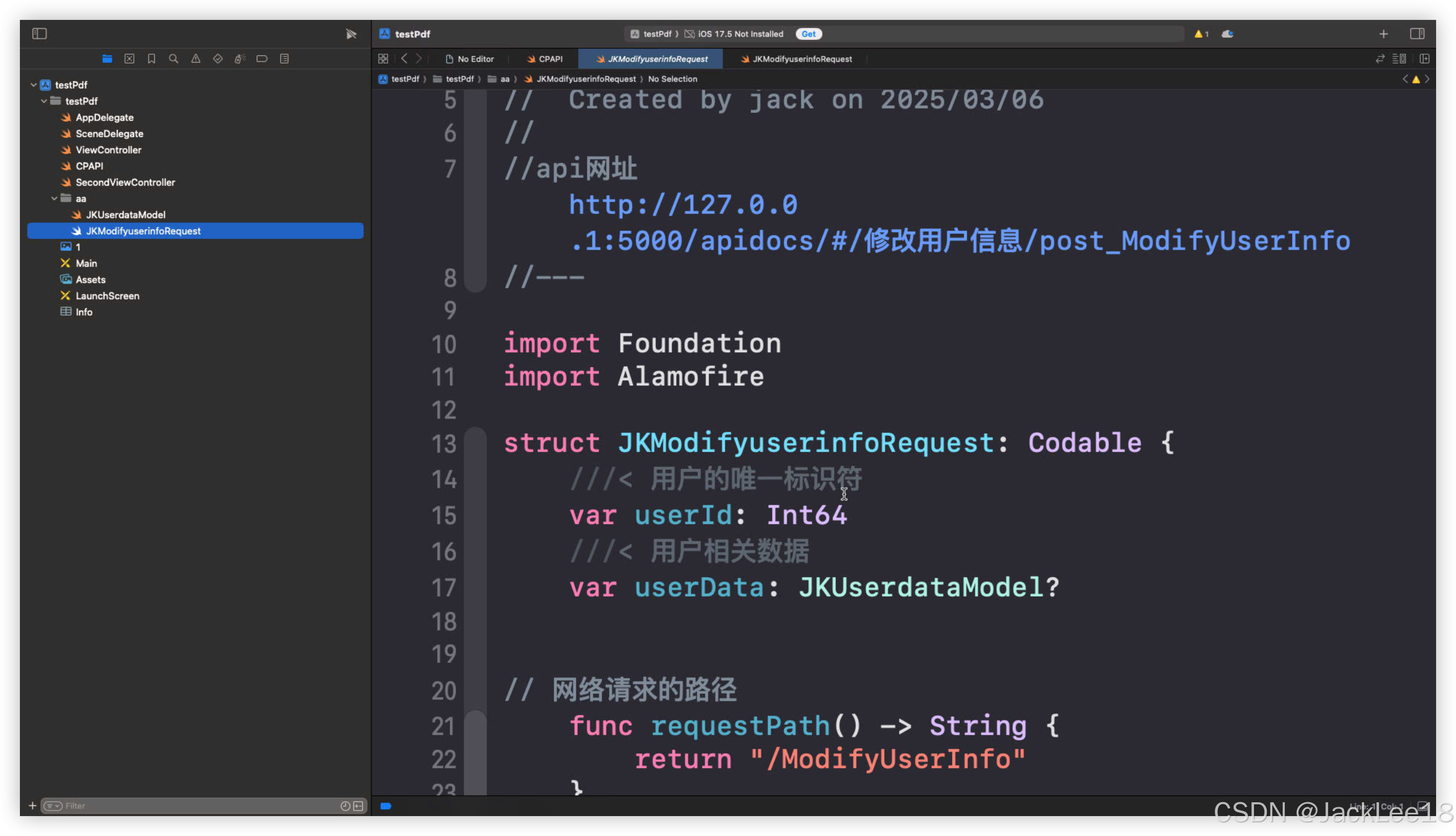Viewport: 1456px width, 836px height.
Task: Click the Get button for iOS 17.5
Action: point(808,34)
